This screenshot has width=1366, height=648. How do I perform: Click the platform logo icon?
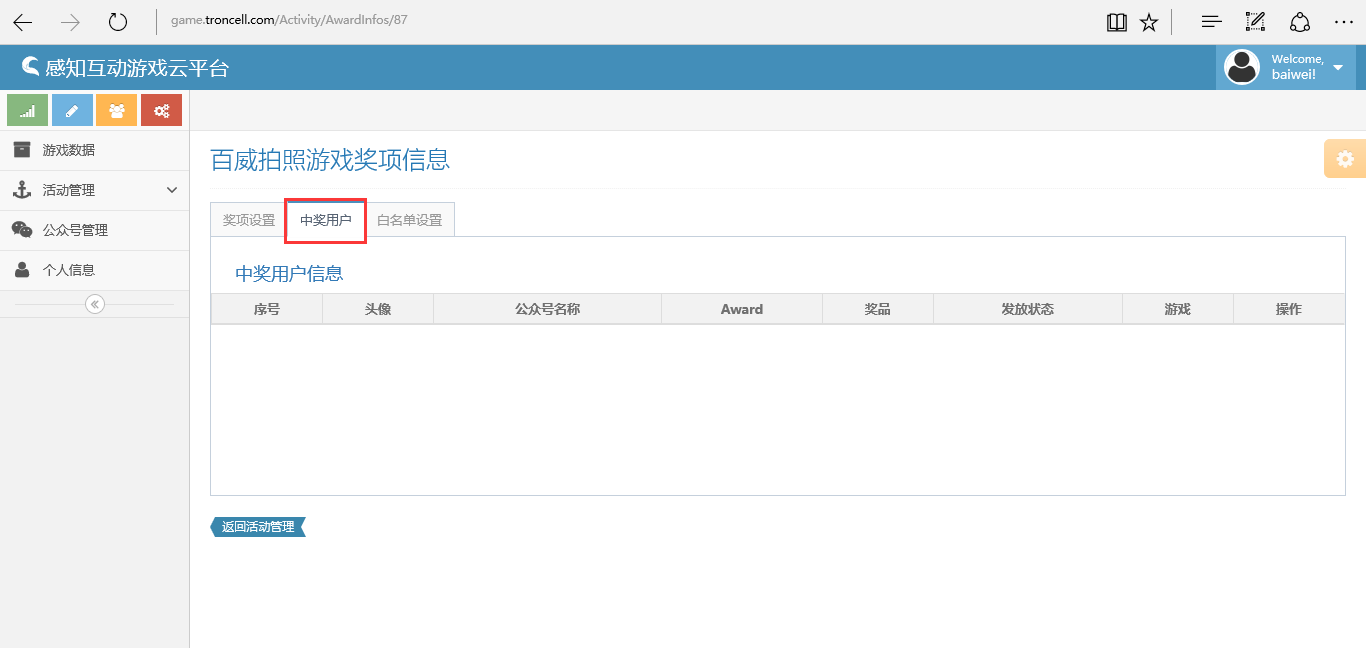31,67
